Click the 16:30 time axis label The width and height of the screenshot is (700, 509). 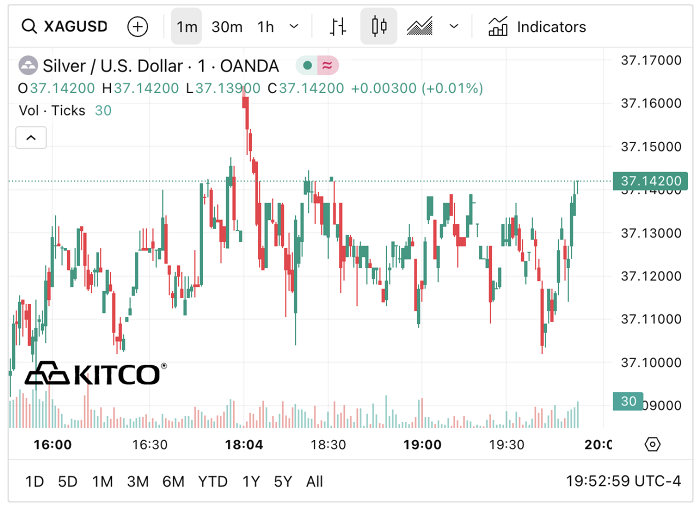(150, 445)
